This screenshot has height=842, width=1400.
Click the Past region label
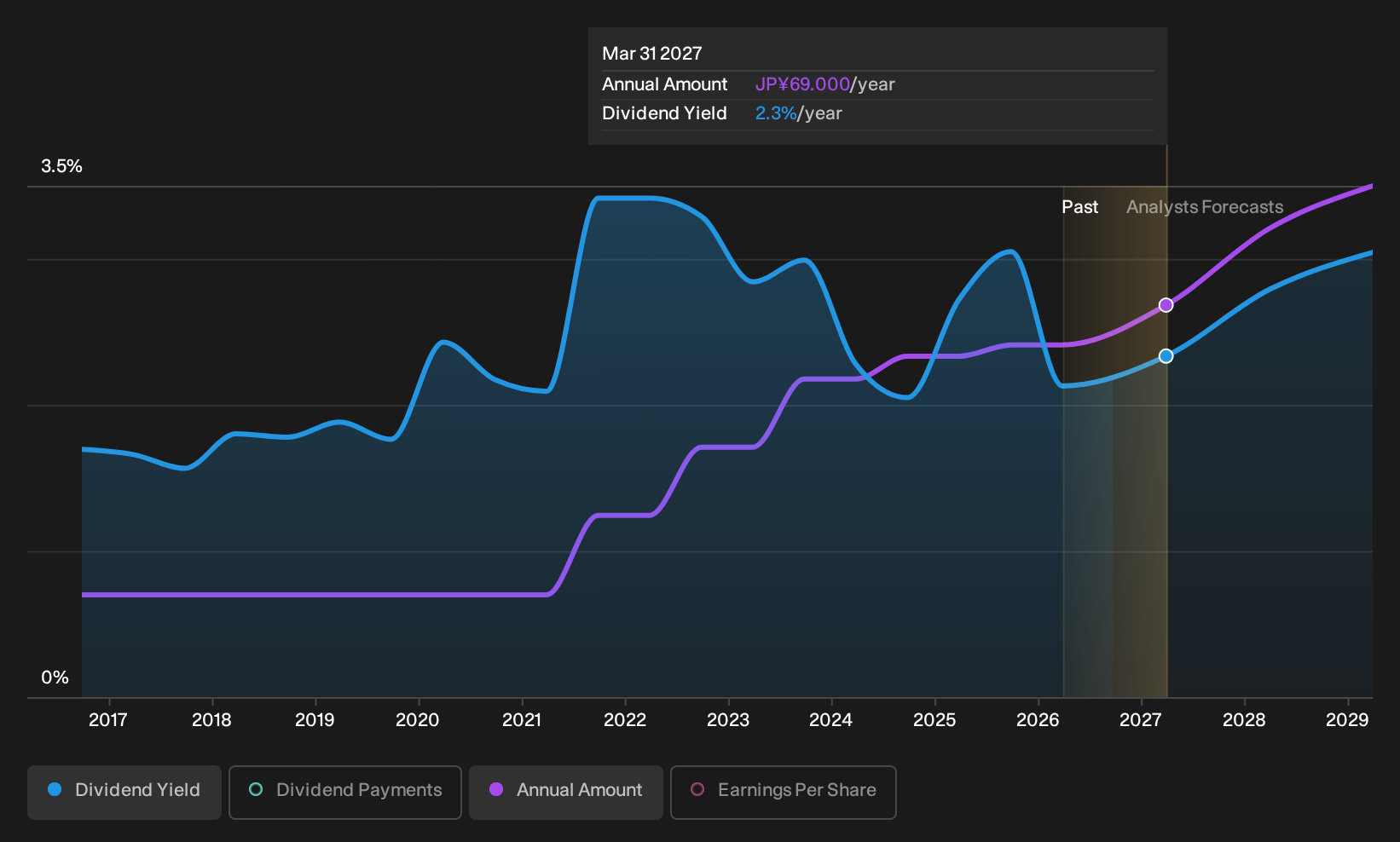pyautogui.click(x=1079, y=207)
